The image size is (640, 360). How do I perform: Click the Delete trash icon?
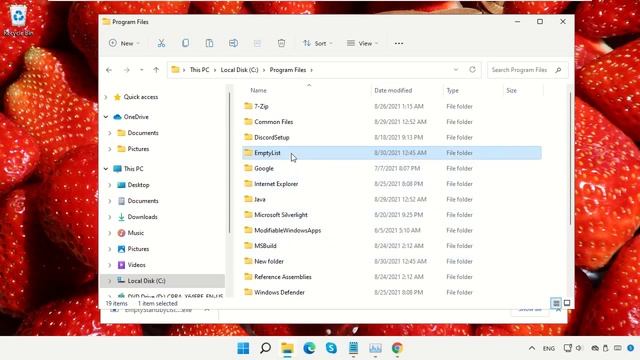coord(281,43)
